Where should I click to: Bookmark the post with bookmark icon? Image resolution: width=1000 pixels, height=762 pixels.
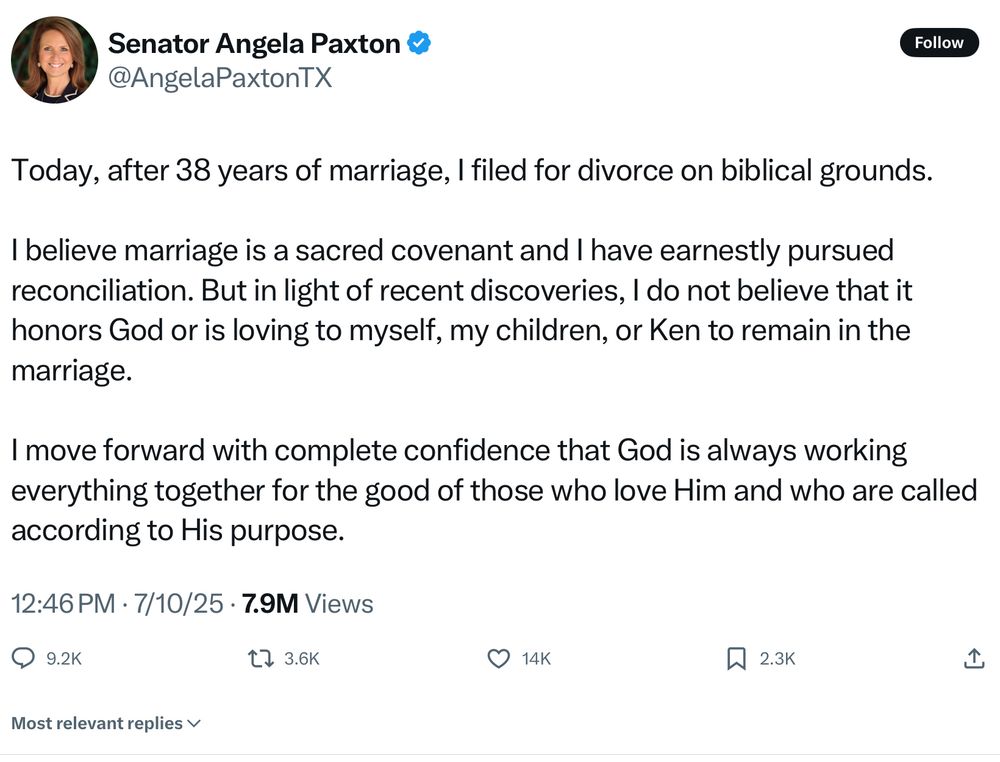coord(737,658)
